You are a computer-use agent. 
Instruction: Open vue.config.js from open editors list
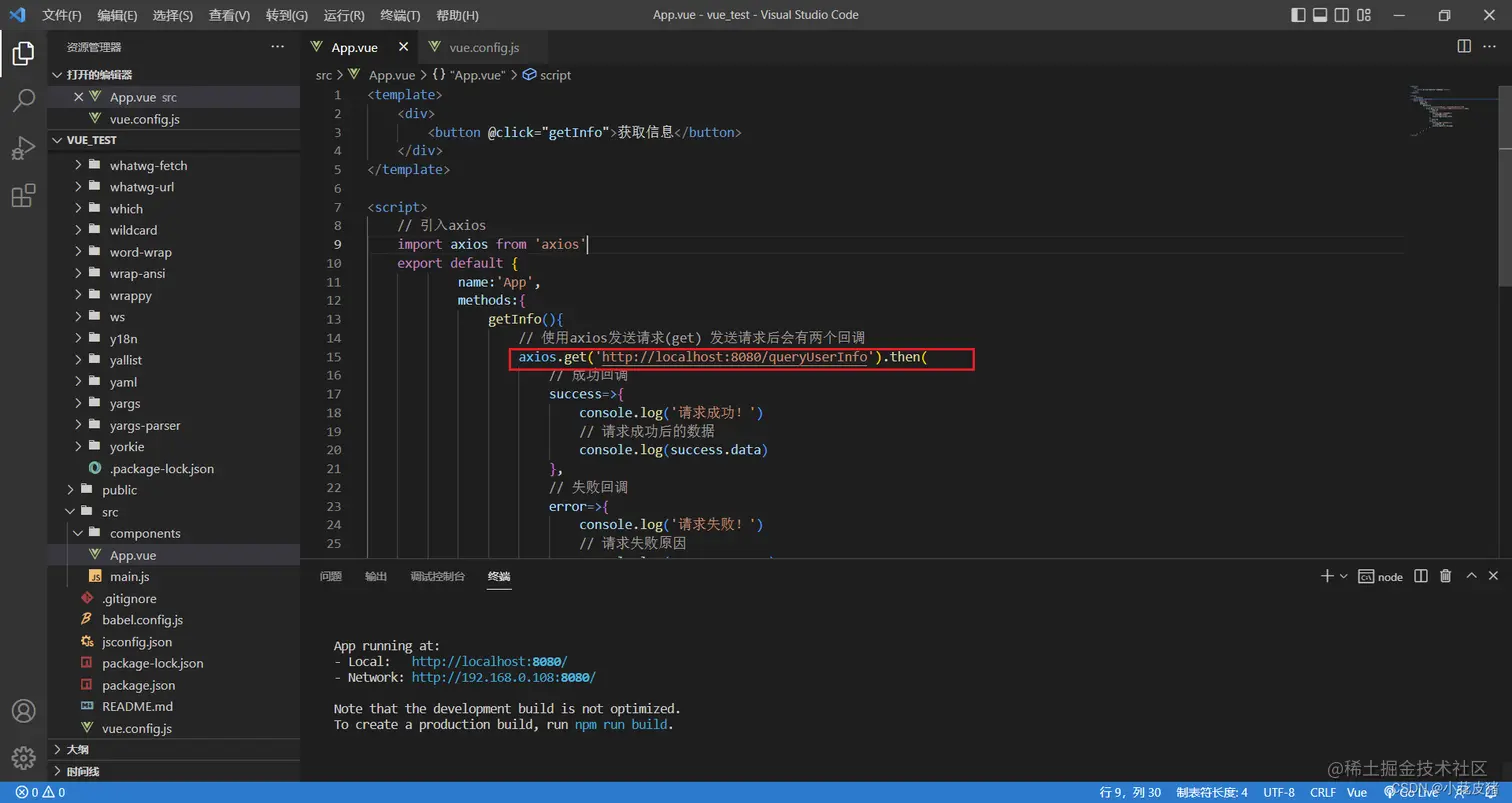click(x=174, y=119)
